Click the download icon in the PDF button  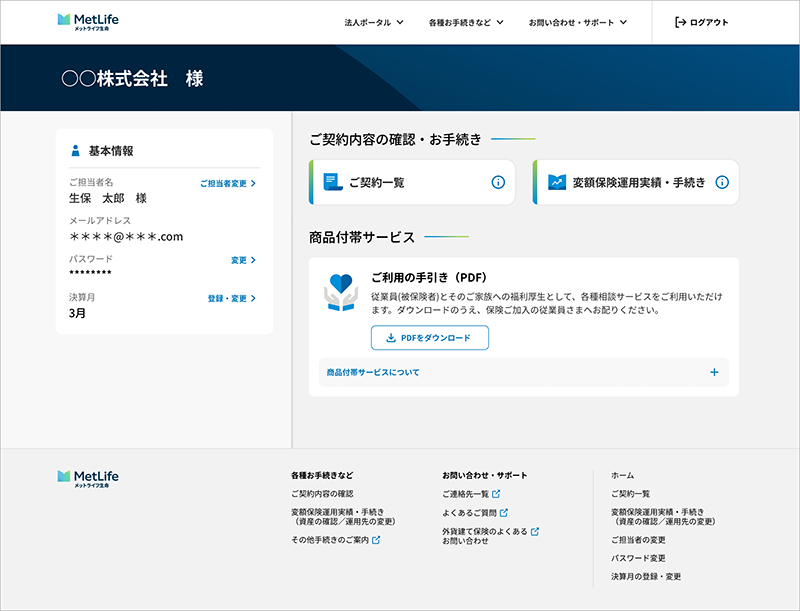[391, 338]
